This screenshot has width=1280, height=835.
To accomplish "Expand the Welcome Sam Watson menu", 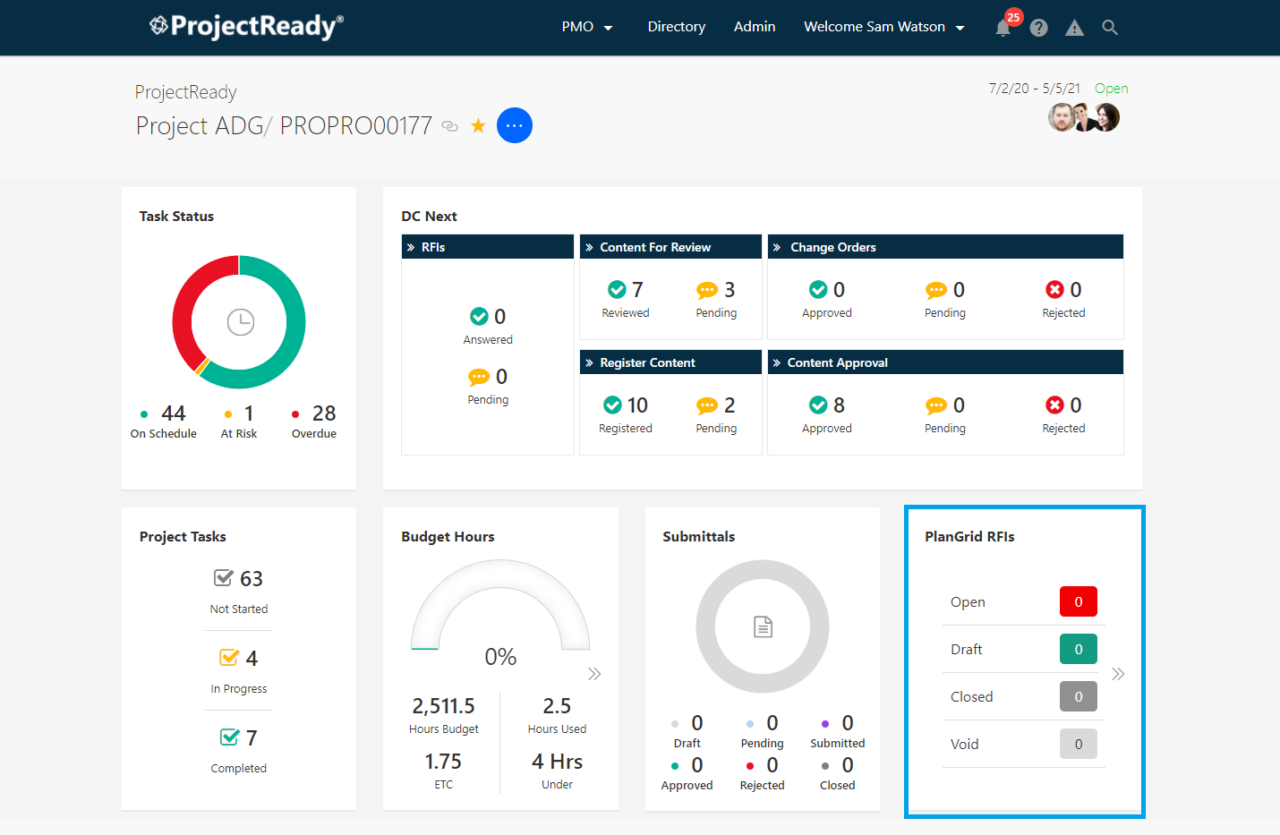I will pos(884,27).
